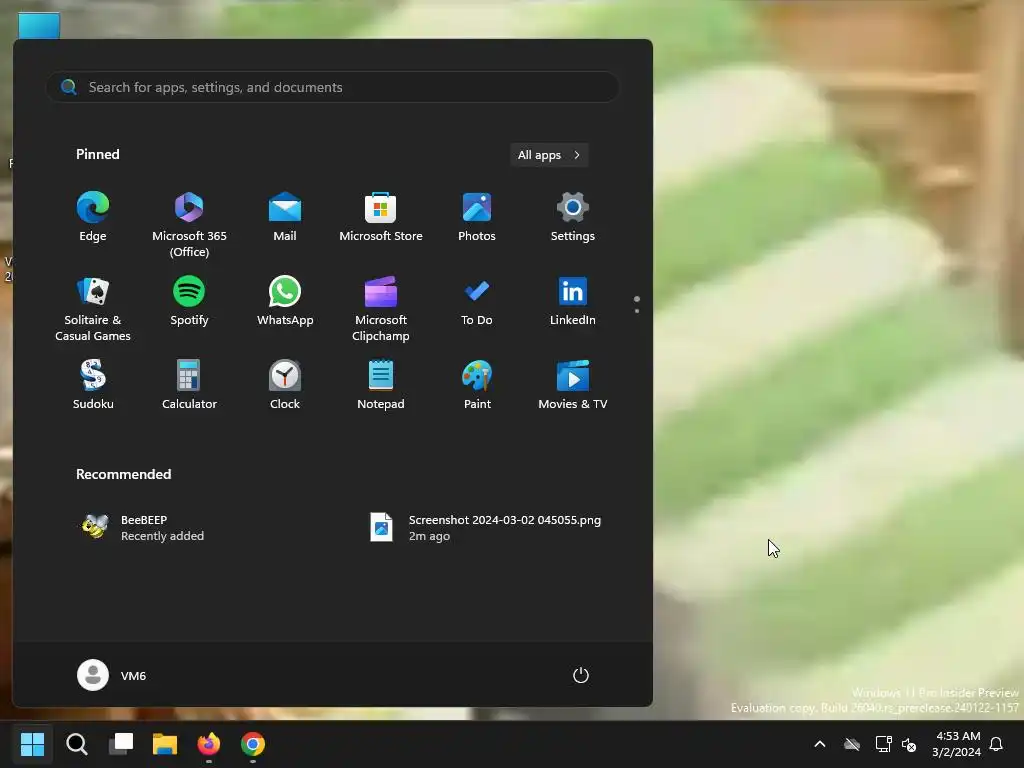1024x768 pixels.
Task: Open Screenshot 2024-03-02 045055.png file
Action: coord(485,528)
